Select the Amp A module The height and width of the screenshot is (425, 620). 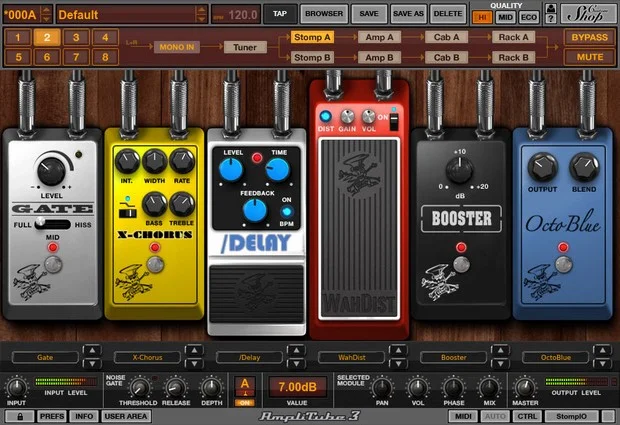click(380, 37)
